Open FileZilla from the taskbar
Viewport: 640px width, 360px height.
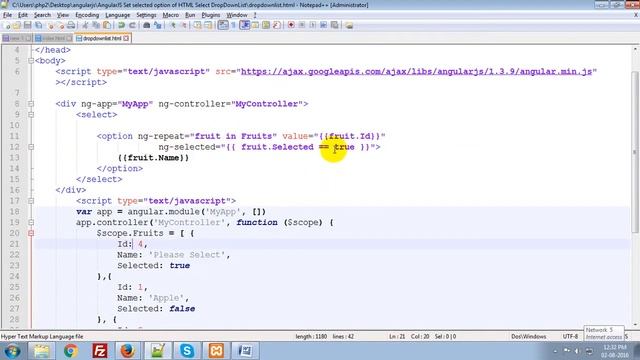[100, 351]
